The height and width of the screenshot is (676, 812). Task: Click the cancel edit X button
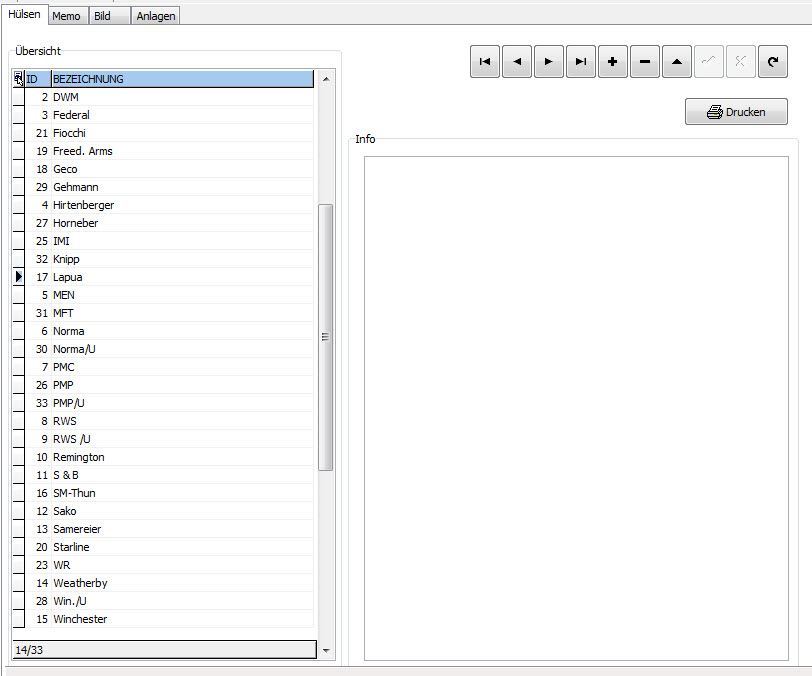pyautogui.click(x=741, y=62)
